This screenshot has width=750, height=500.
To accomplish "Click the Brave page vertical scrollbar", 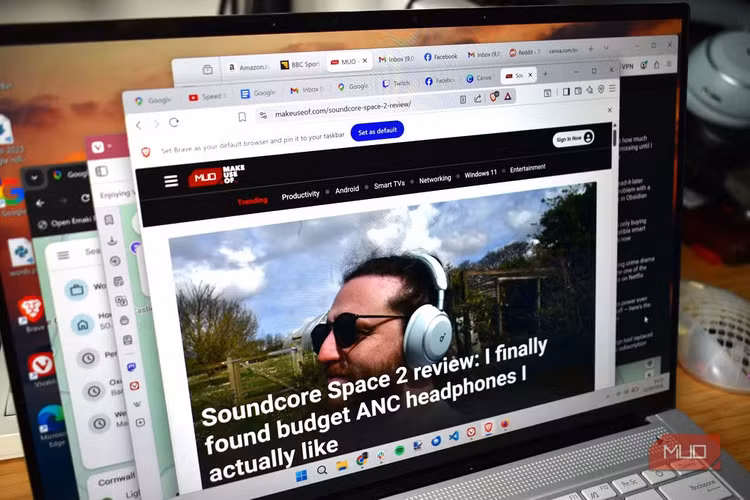I will click(615, 137).
